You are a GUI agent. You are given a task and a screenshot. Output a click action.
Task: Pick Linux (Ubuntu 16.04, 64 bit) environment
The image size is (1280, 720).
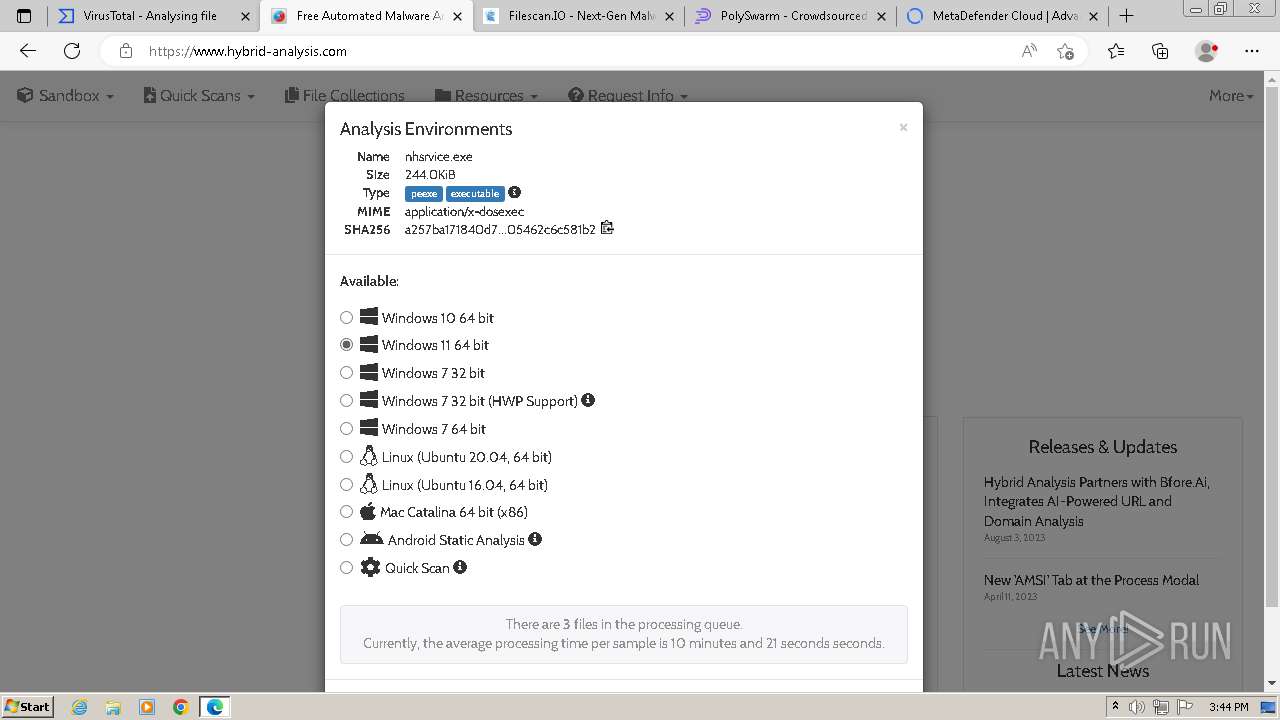pyautogui.click(x=346, y=484)
